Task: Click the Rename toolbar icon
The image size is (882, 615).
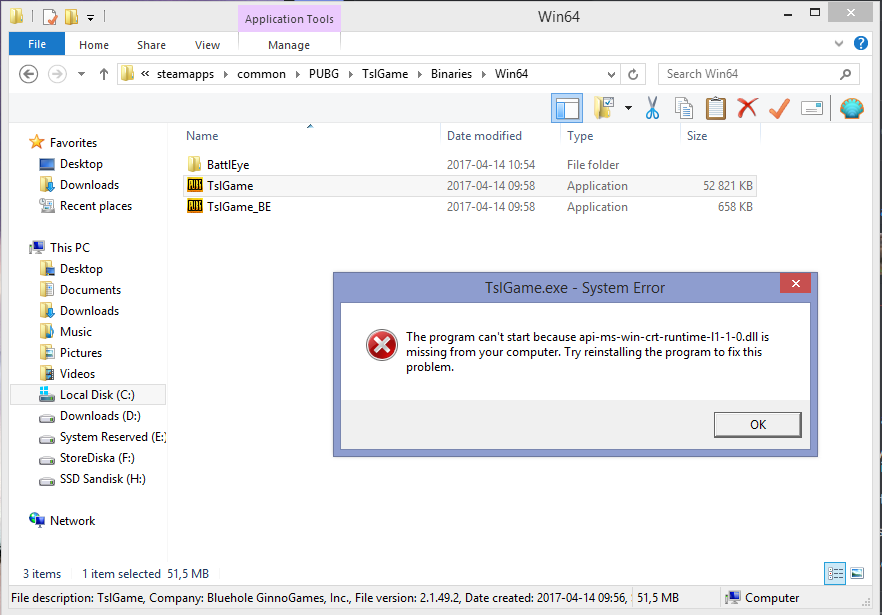Action: tap(811, 108)
